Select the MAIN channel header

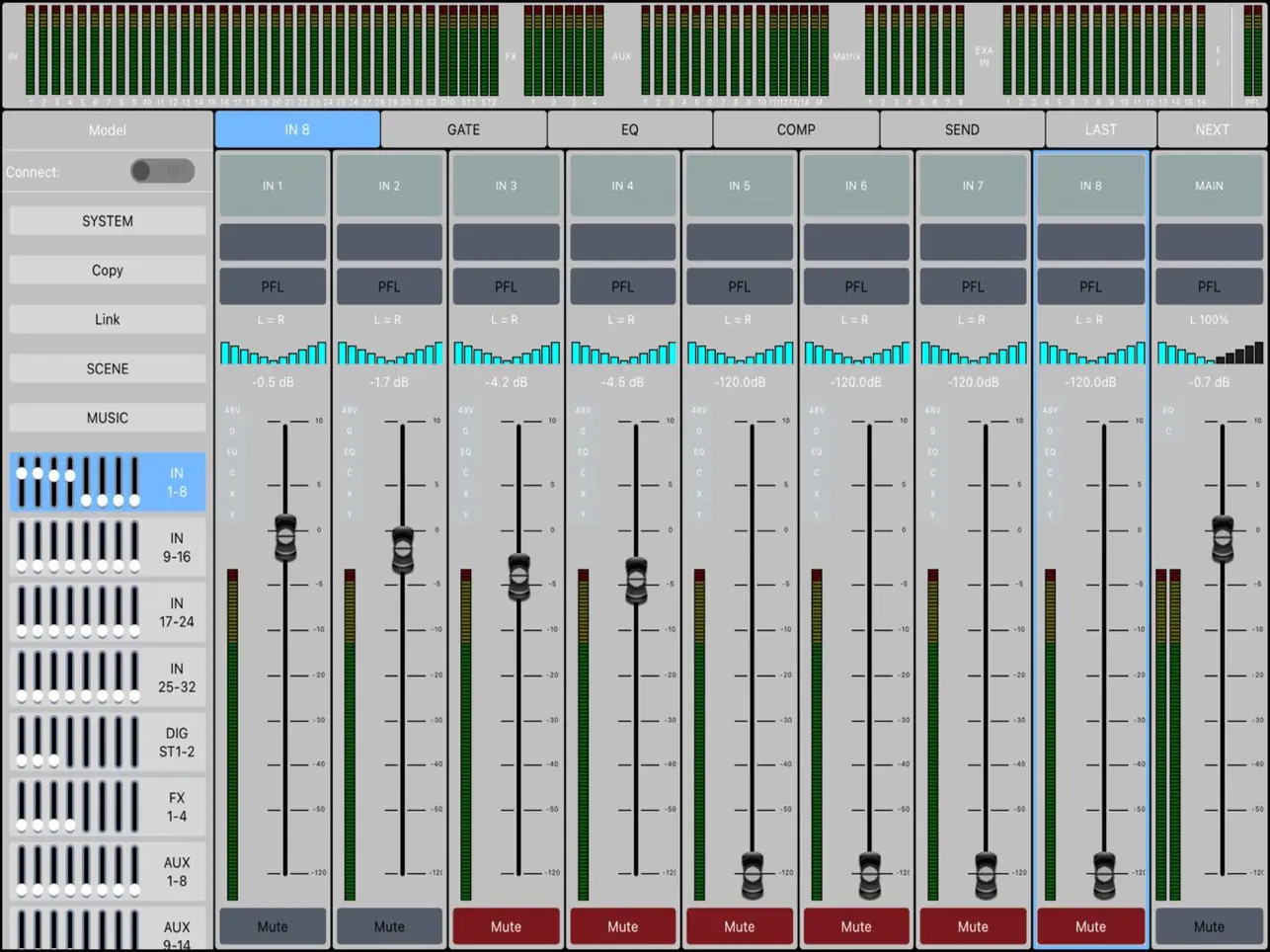[x=1209, y=186]
